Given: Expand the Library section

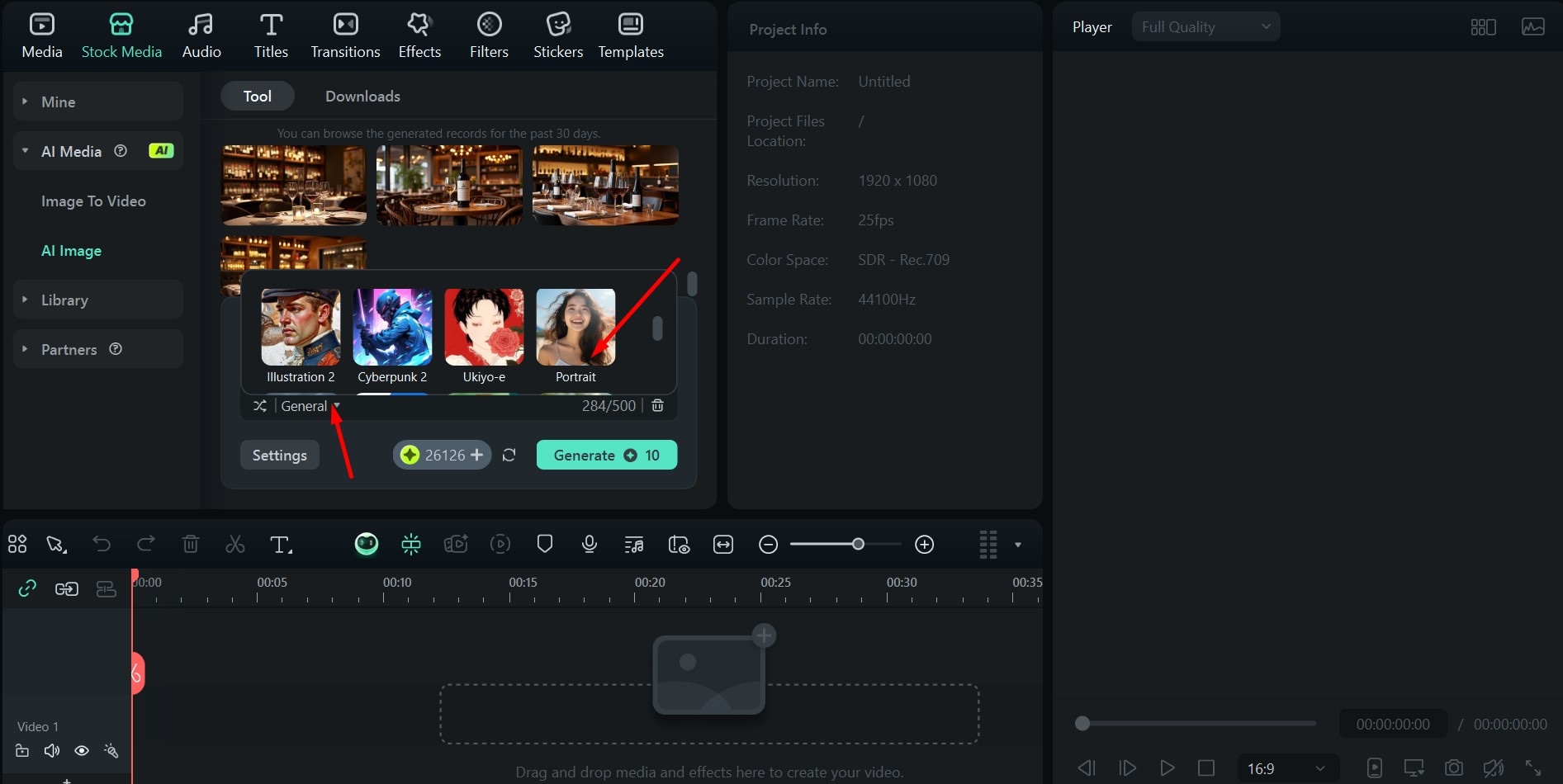Looking at the screenshot, I should tap(98, 300).
